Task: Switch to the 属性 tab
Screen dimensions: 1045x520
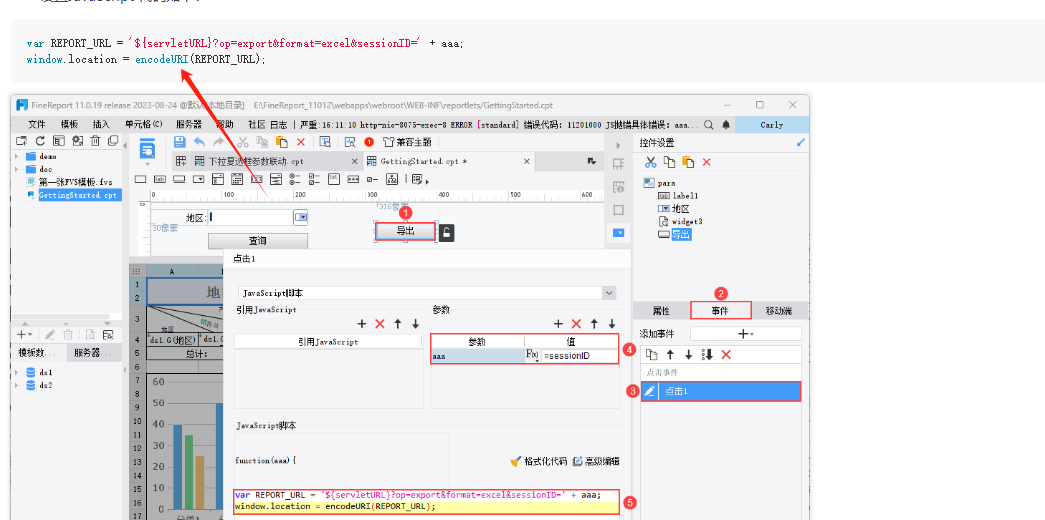Action: click(x=661, y=311)
